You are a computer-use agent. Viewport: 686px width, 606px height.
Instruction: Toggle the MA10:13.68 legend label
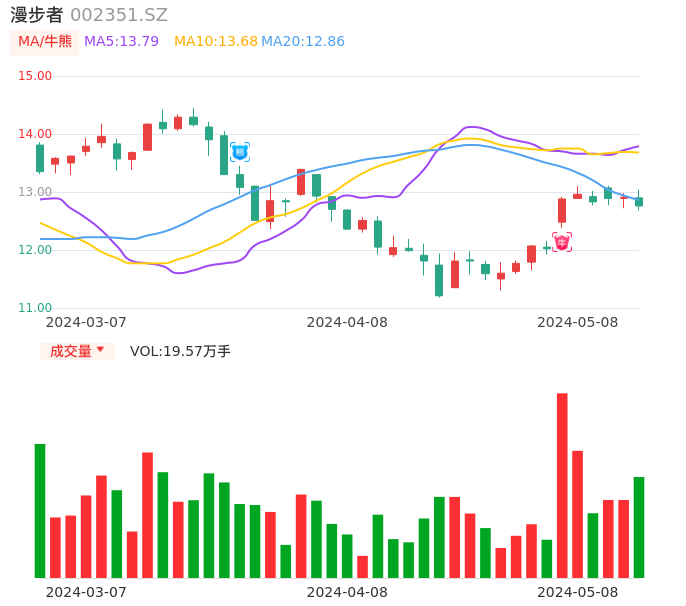click(215, 42)
